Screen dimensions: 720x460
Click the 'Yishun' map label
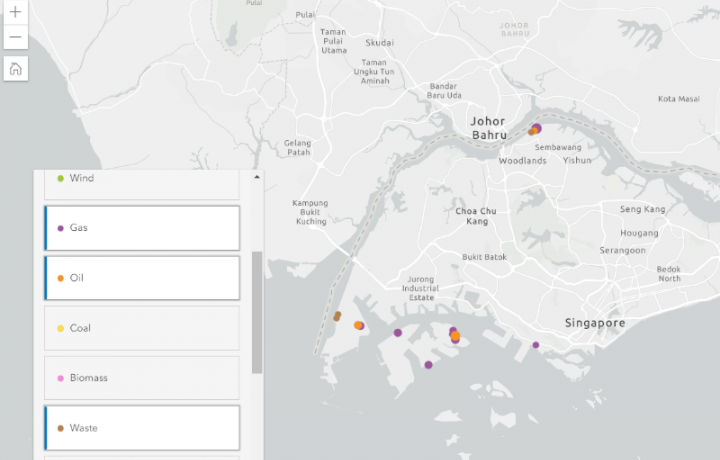[x=577, y=160]
